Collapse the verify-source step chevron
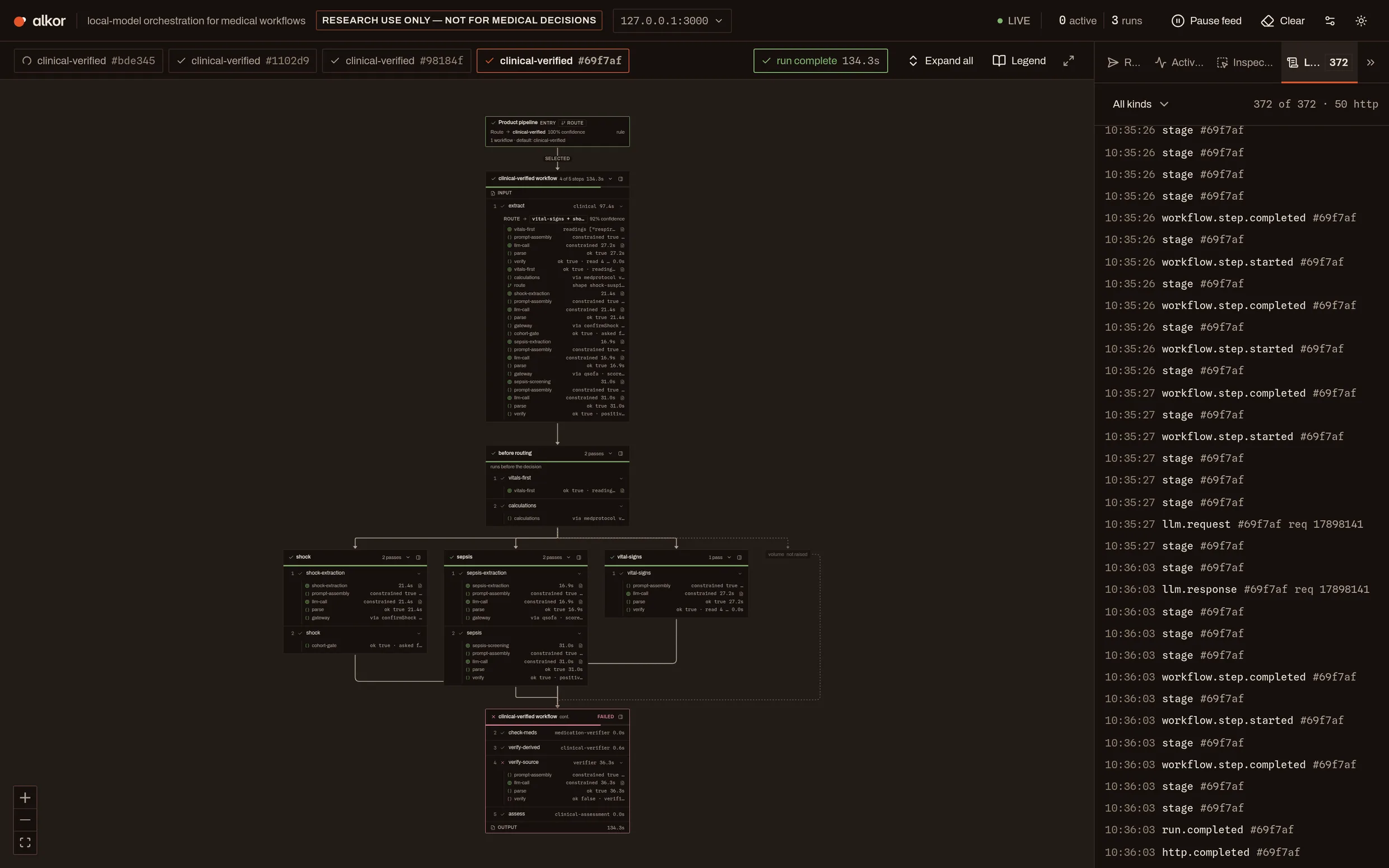 [621, 762]
